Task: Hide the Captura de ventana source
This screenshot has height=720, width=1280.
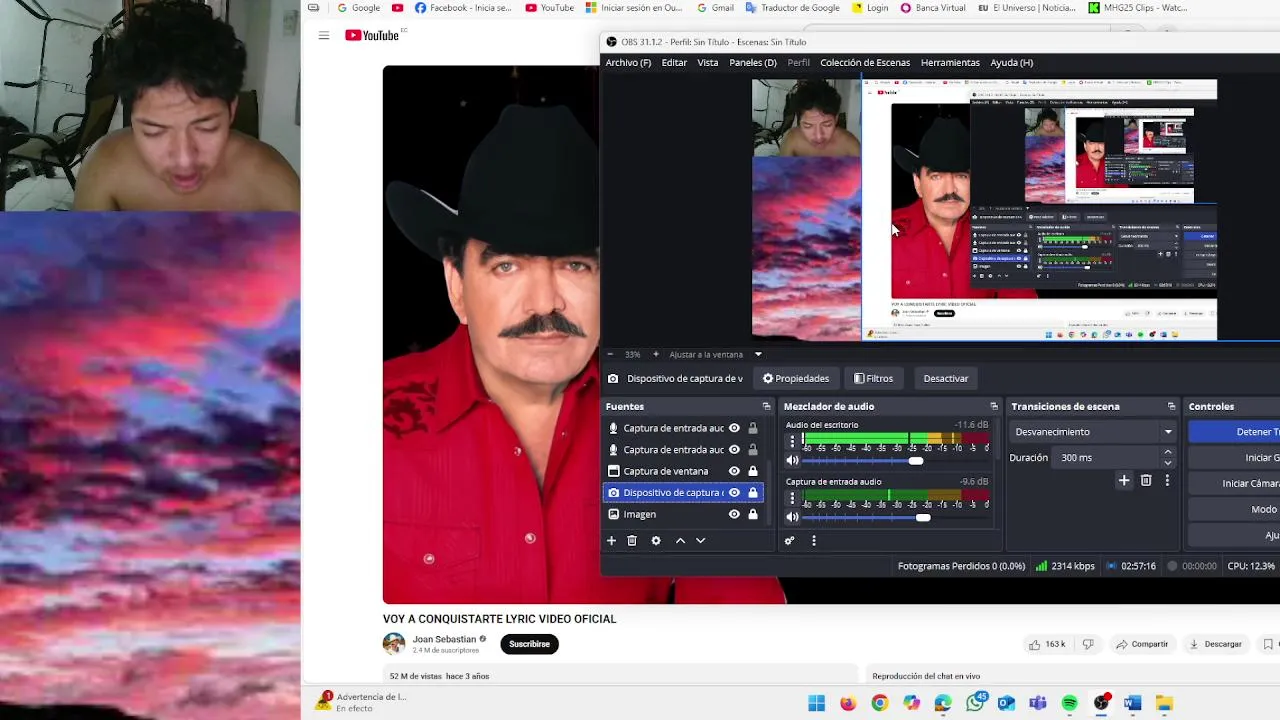Action: [734, 471]
